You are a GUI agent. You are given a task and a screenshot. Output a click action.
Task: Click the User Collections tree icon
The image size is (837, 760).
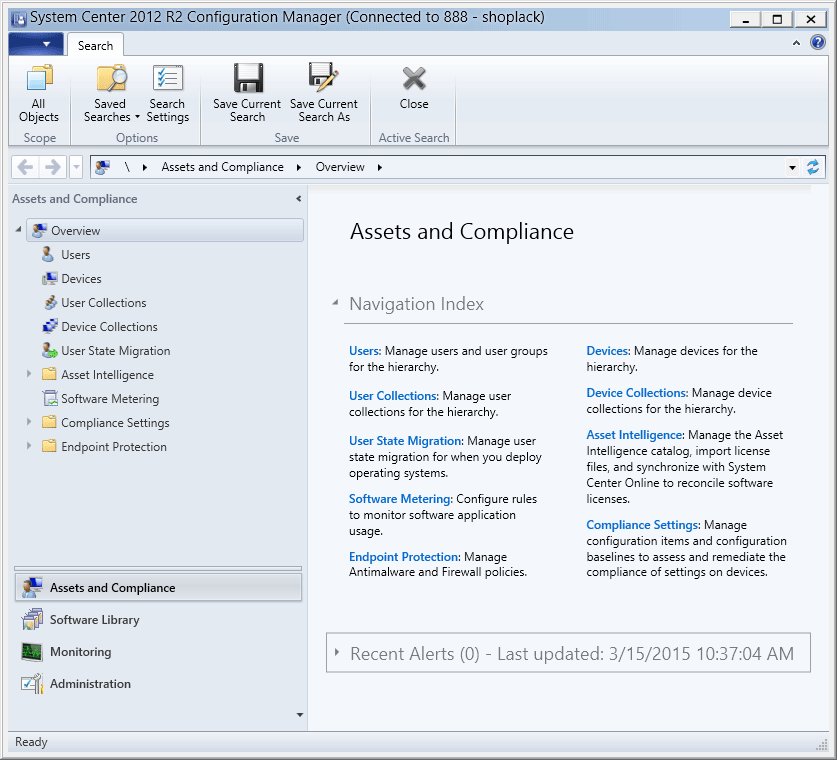(50, 303)
